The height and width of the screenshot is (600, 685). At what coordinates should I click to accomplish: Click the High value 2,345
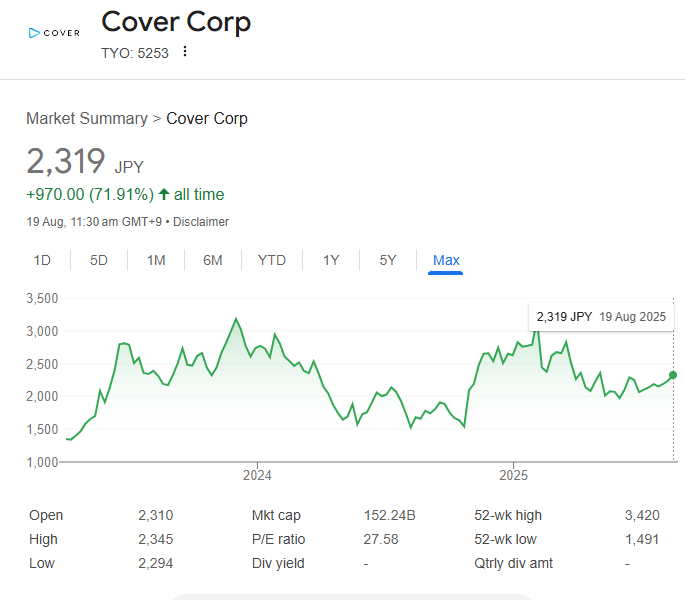156,539
